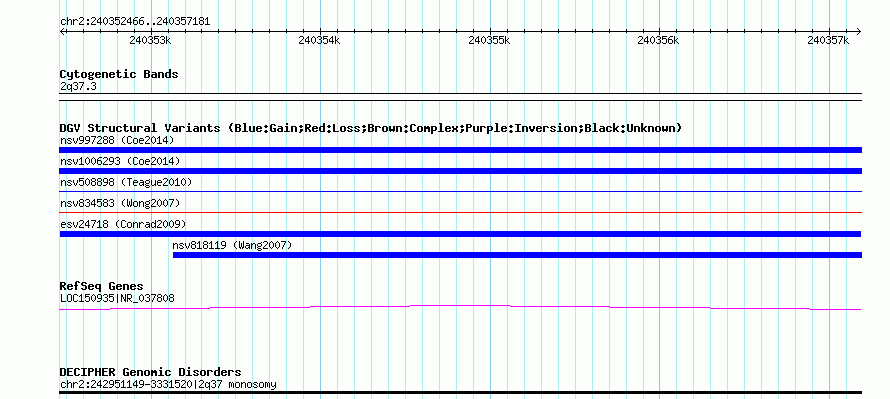Image resolution: width=890 pixels, height=399 pixels.
Task: Click the right arrow end of the ruler
Action: [x=858, y=31]
